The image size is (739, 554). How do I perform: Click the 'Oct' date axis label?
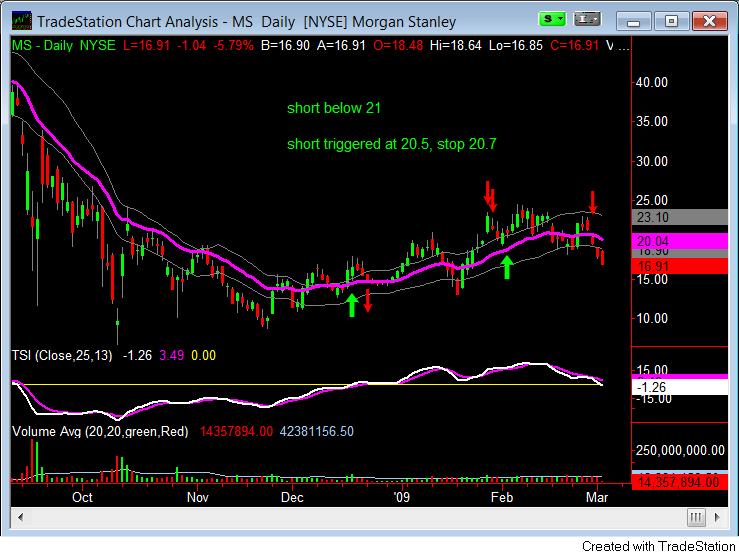coord(82,497)
